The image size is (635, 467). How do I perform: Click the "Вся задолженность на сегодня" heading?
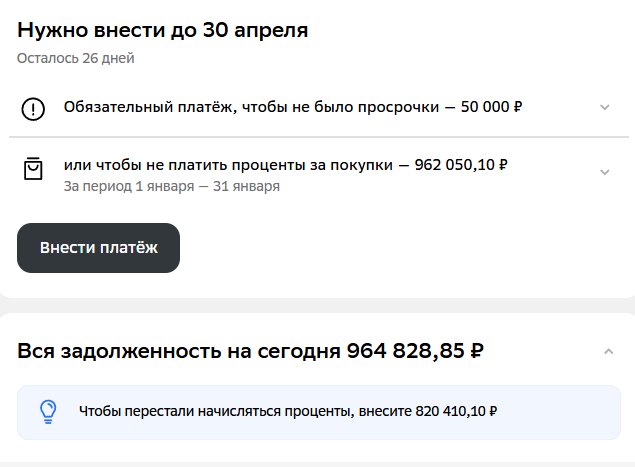click(x=179, y=351)
